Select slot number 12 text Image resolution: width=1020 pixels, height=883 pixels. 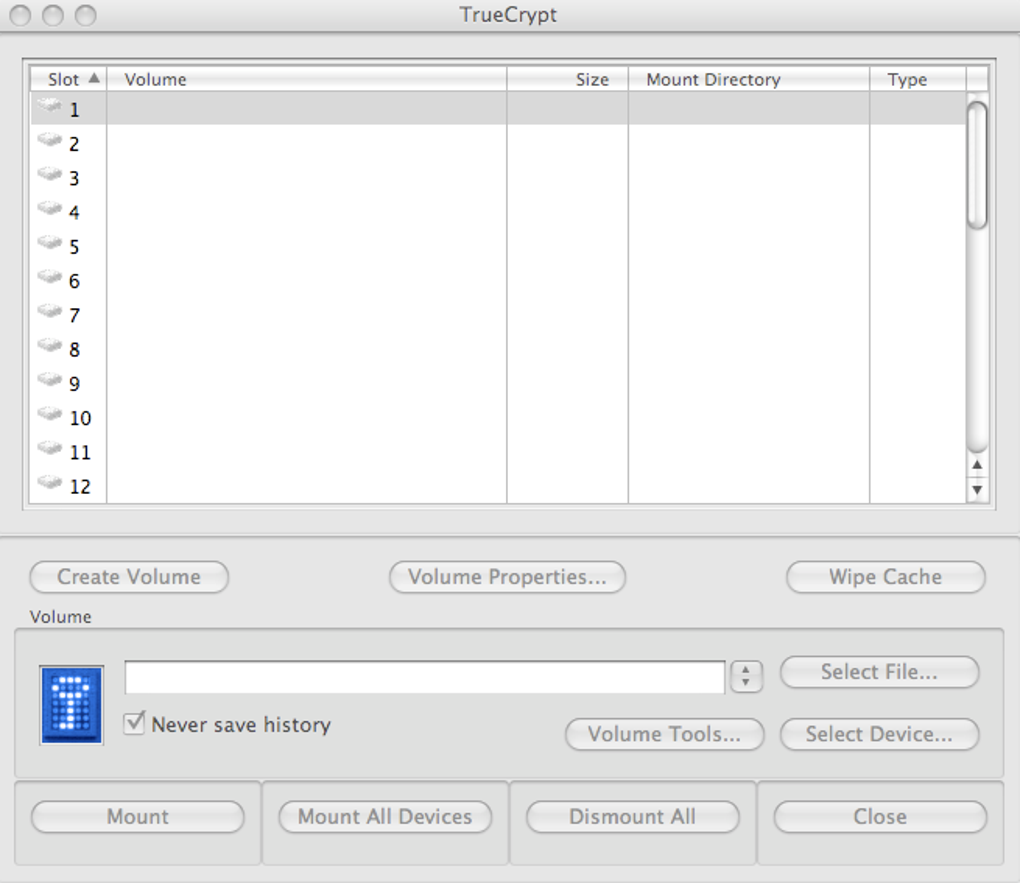tap(80, 487)
